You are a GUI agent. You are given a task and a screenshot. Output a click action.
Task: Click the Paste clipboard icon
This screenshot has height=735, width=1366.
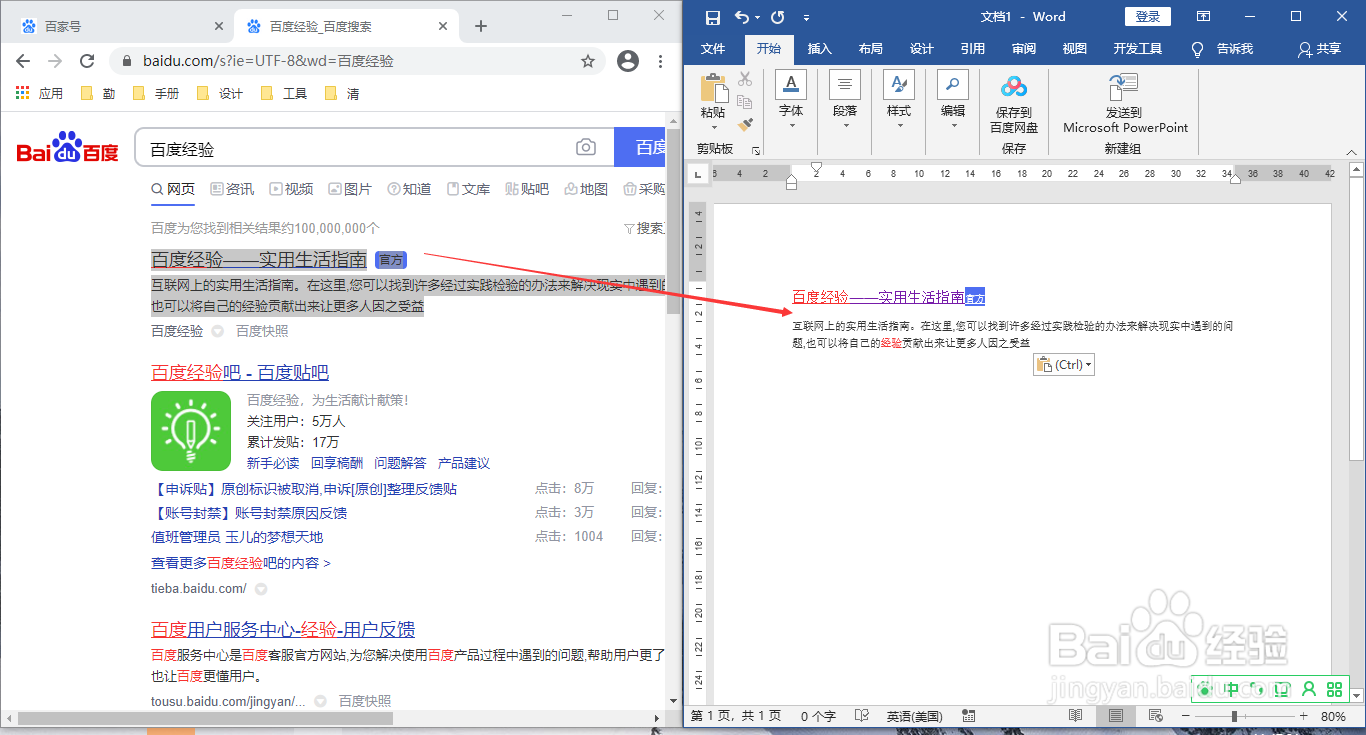coord(714,89)
